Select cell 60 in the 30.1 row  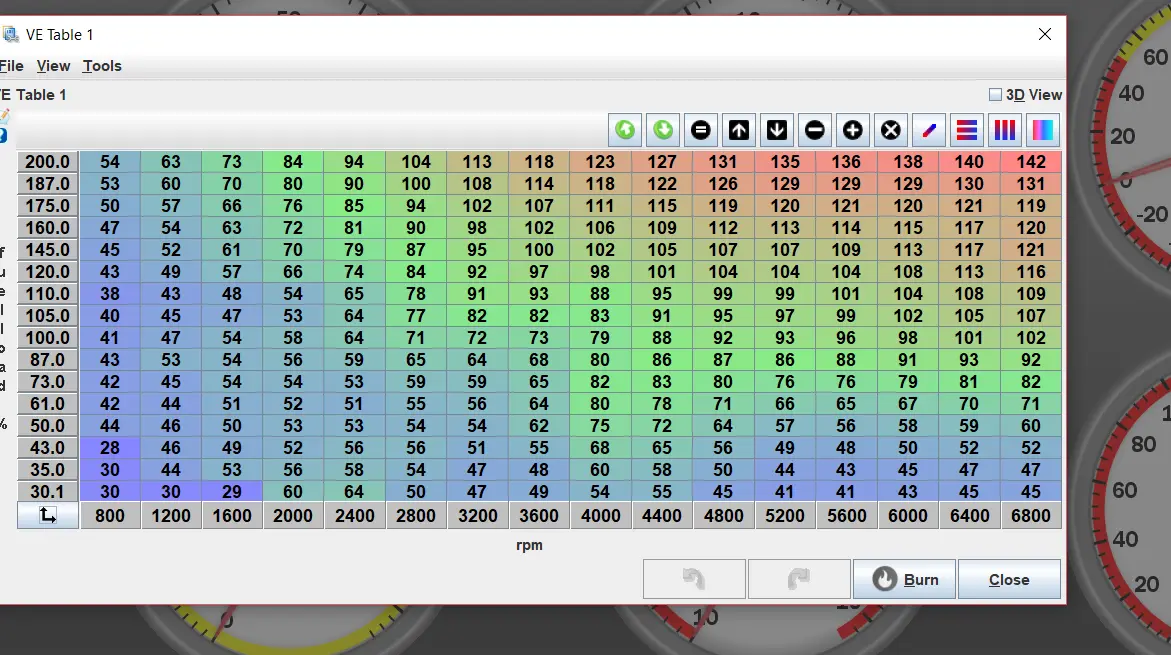click(293, 491)
